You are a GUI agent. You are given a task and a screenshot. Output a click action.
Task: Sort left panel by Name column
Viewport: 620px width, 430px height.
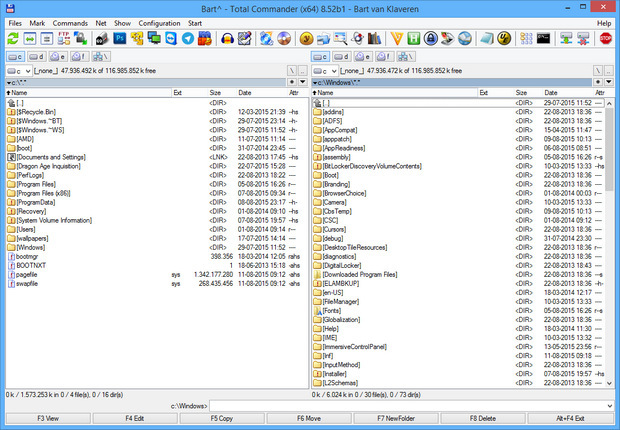point(89,93)
